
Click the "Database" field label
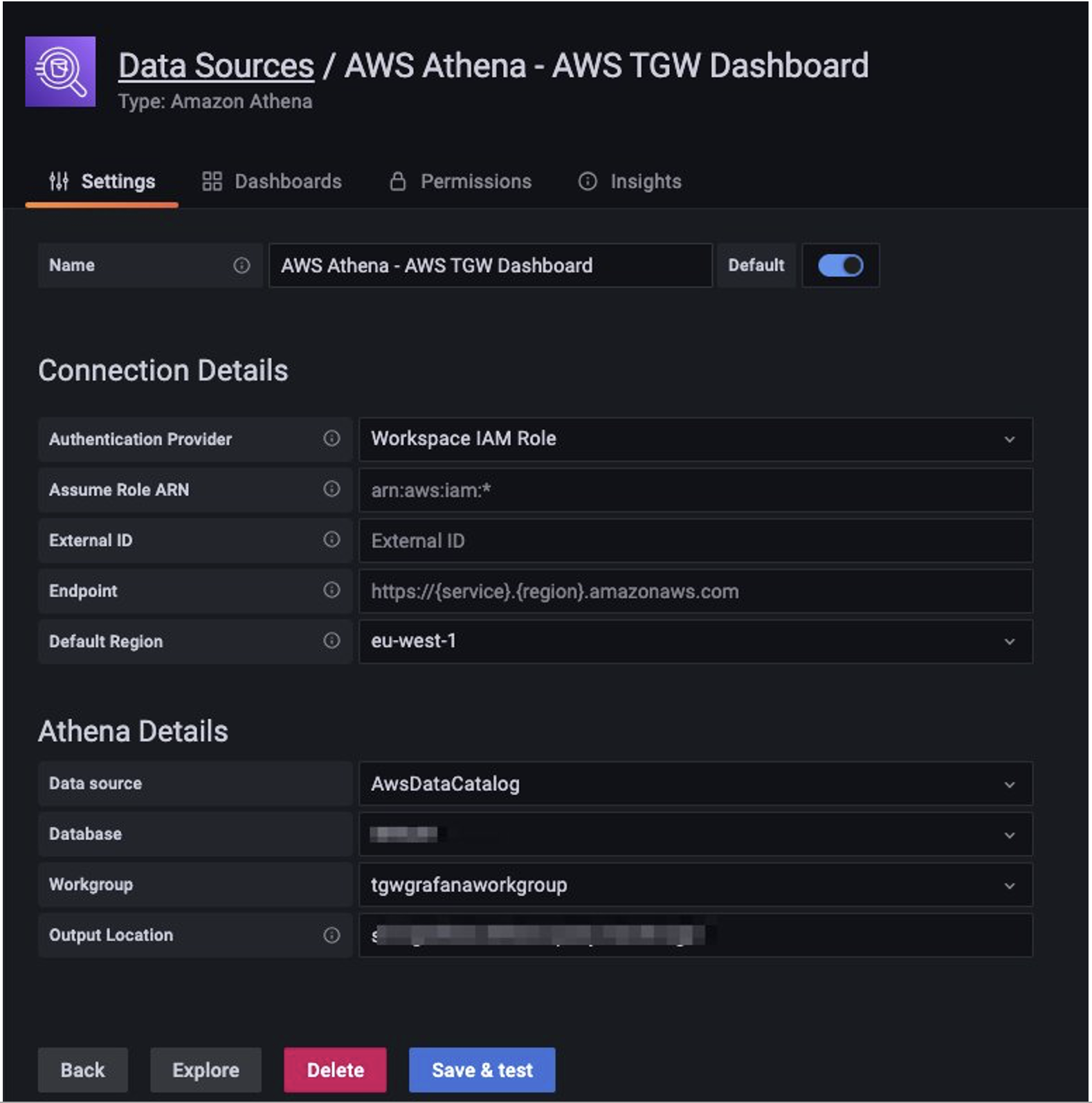85,834
